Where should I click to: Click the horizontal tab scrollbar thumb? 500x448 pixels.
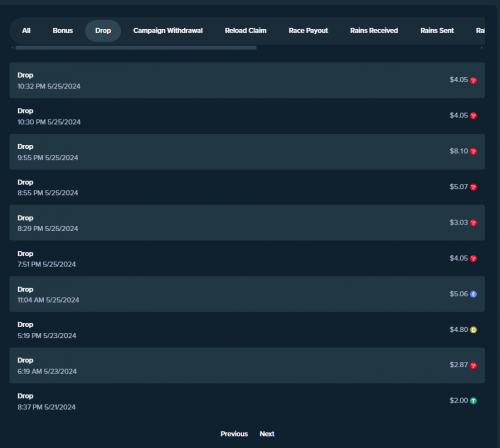tap(136, 48)
